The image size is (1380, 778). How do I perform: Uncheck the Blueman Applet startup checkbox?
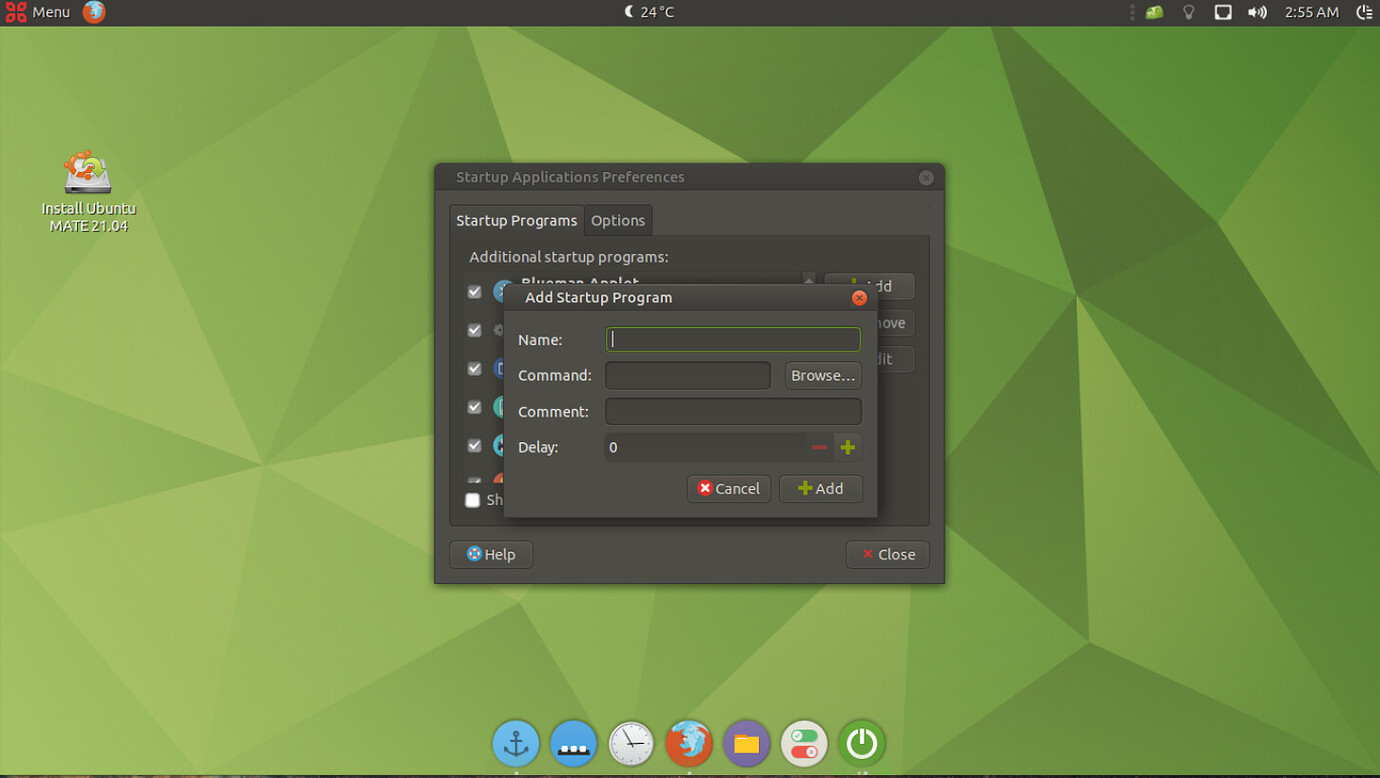(x=475, y=292)
